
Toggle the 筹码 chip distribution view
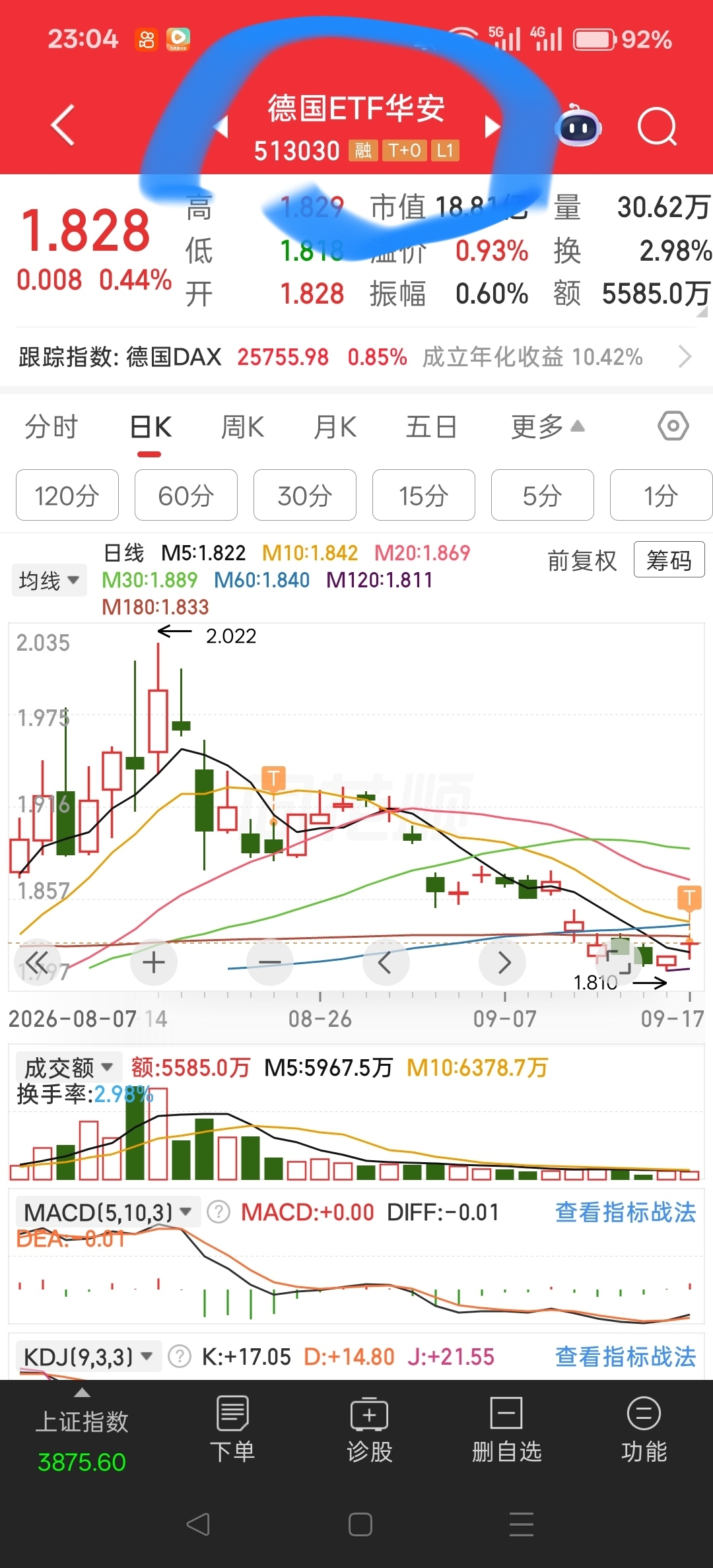(x=669, y=560)
